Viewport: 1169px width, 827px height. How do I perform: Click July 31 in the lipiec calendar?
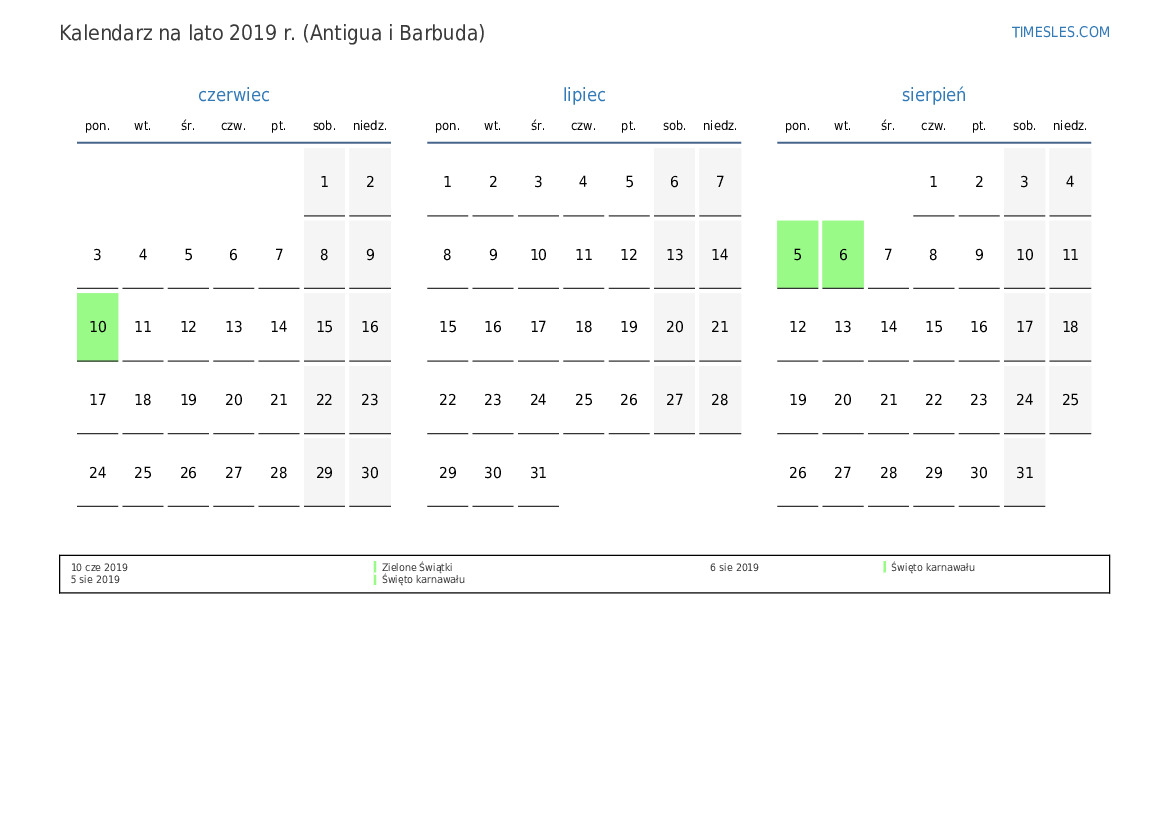(x=538, y=473)
